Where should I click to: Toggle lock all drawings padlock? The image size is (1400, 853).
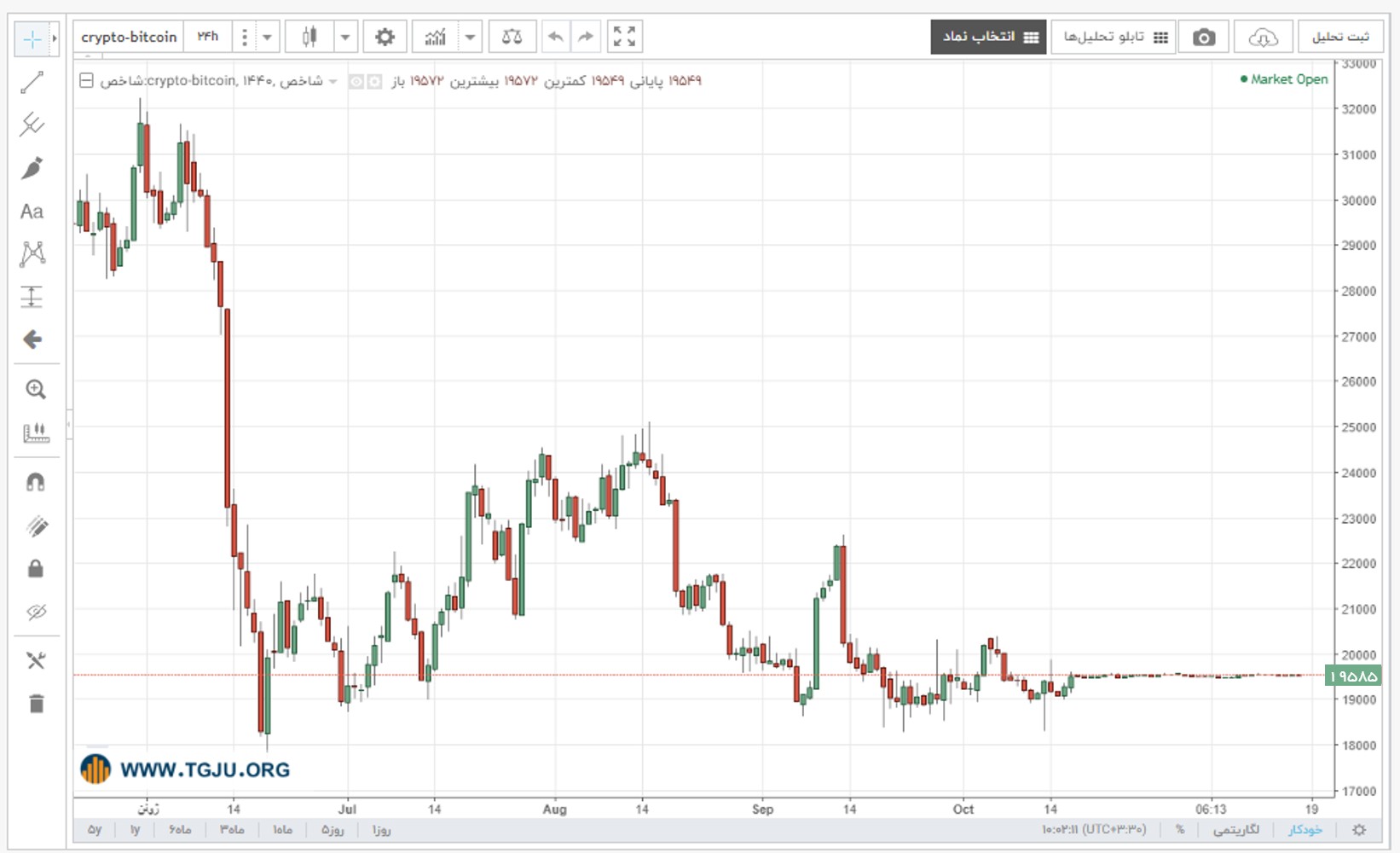click(x=36, y=569)
